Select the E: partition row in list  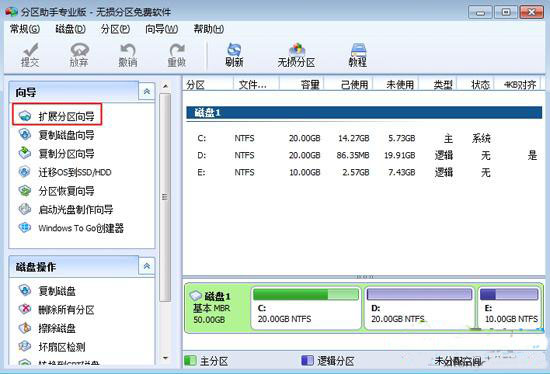pyautogui.click(x=364, y=172)
